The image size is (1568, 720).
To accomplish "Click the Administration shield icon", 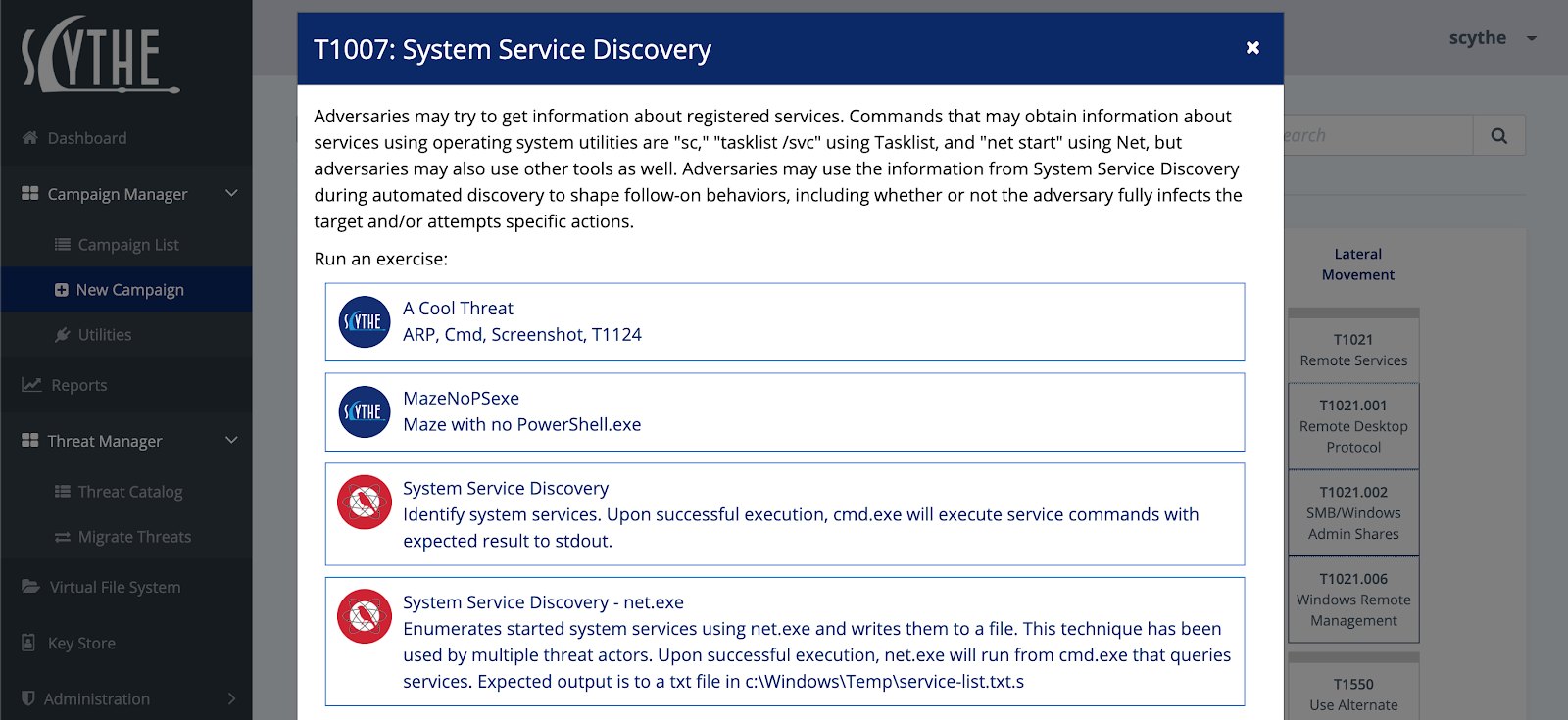I will coord(28,698).
